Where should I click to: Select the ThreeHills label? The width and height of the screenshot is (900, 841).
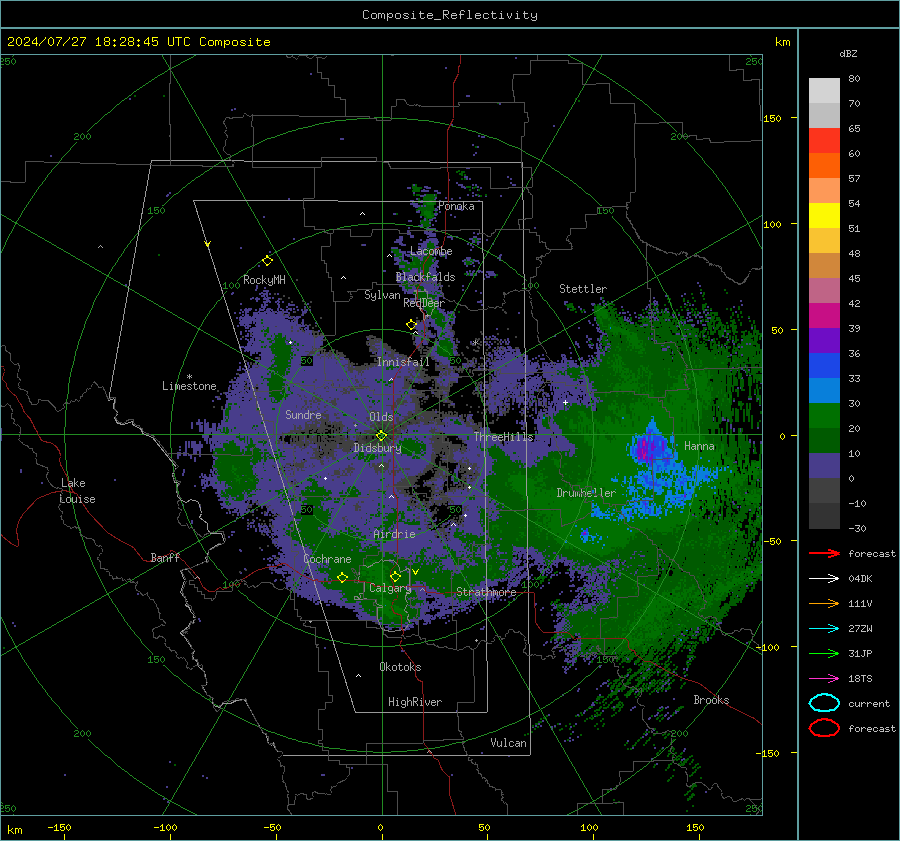[503, 437]
